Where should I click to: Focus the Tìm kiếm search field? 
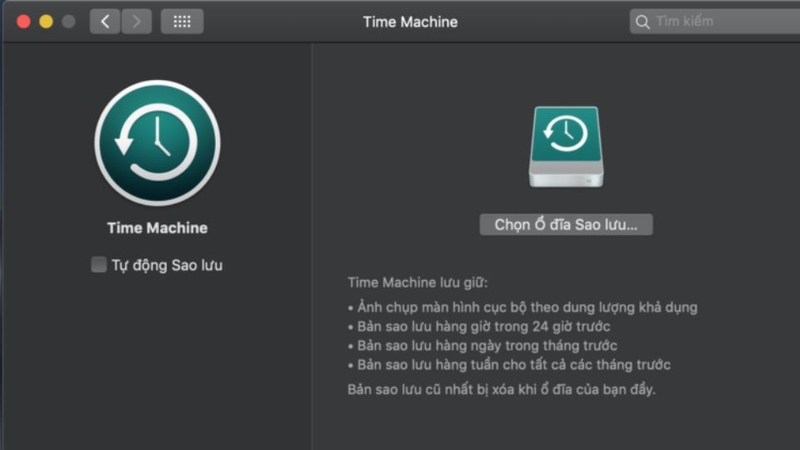tap(715, 21)
